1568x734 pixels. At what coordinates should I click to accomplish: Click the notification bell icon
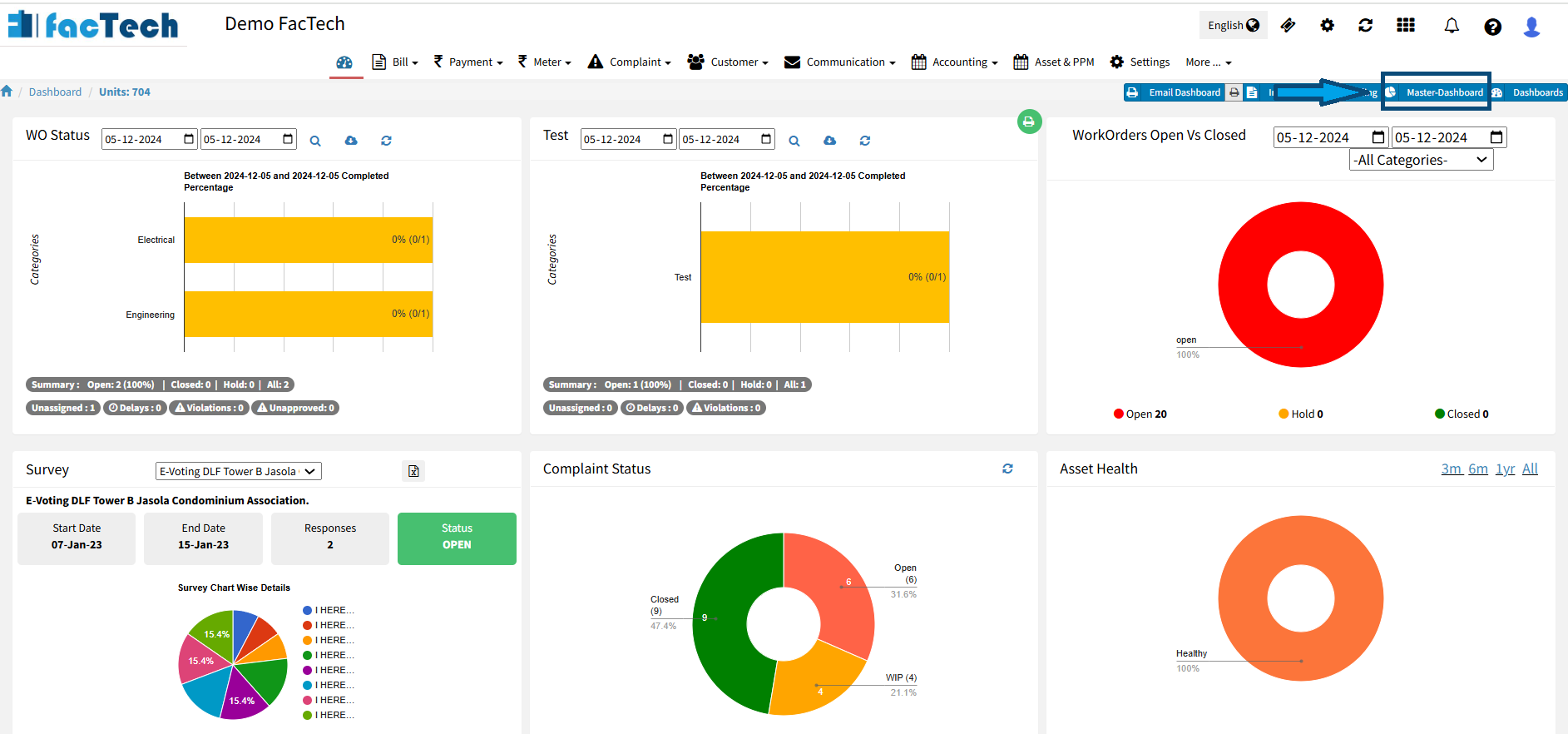tap(1452, 26)
